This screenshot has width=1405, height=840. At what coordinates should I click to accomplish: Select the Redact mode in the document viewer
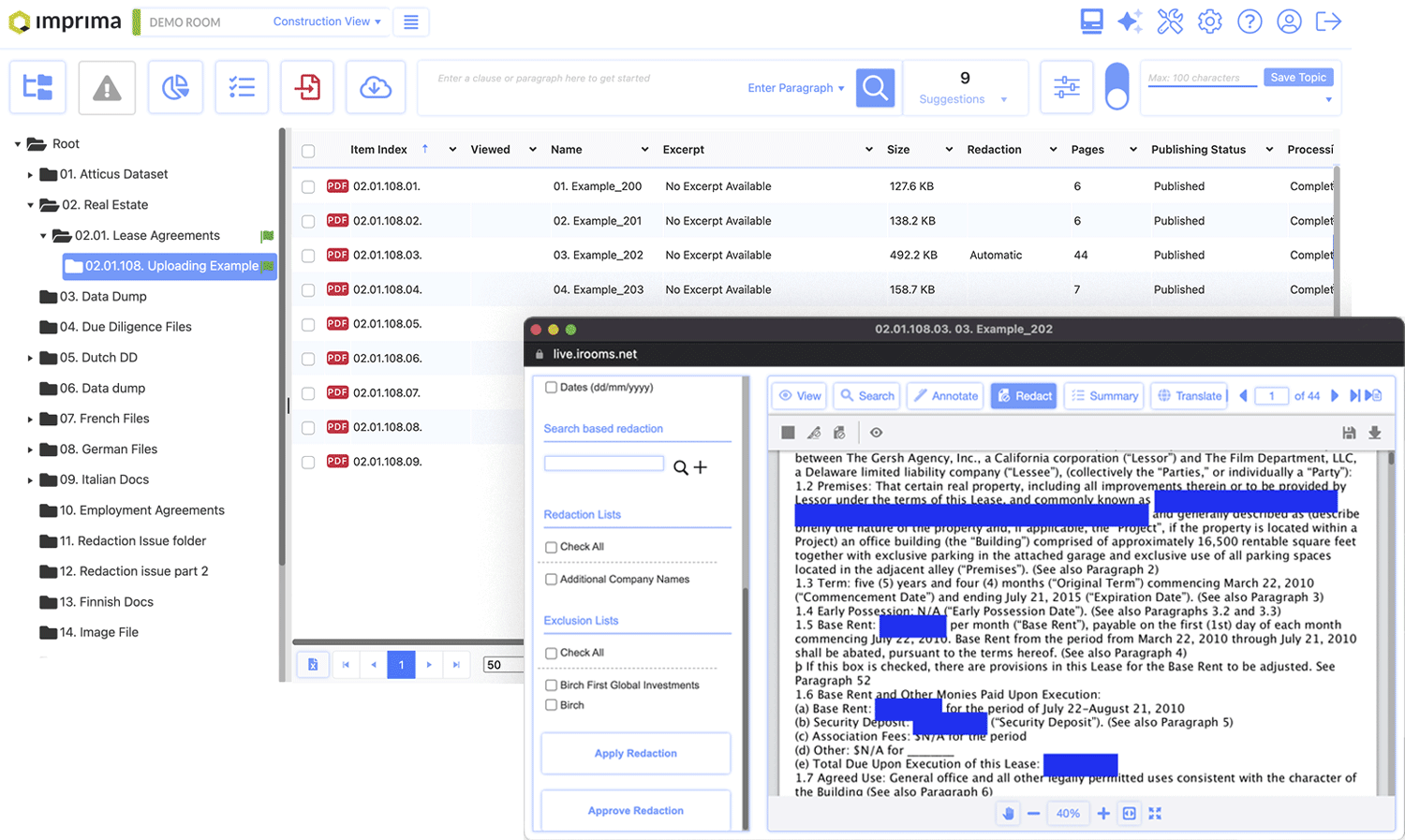1023,395
